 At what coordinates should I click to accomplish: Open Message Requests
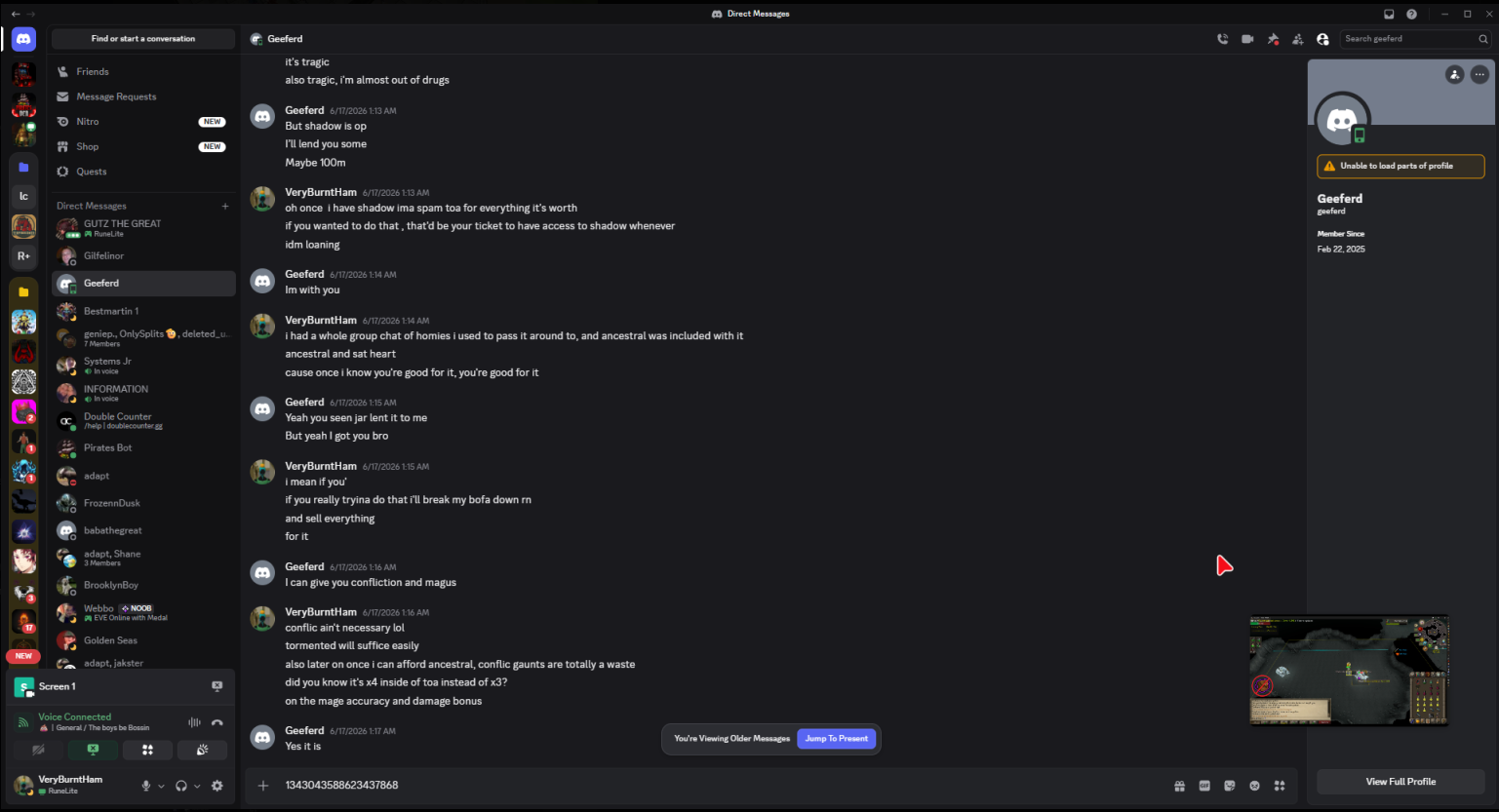coord(143,97)
